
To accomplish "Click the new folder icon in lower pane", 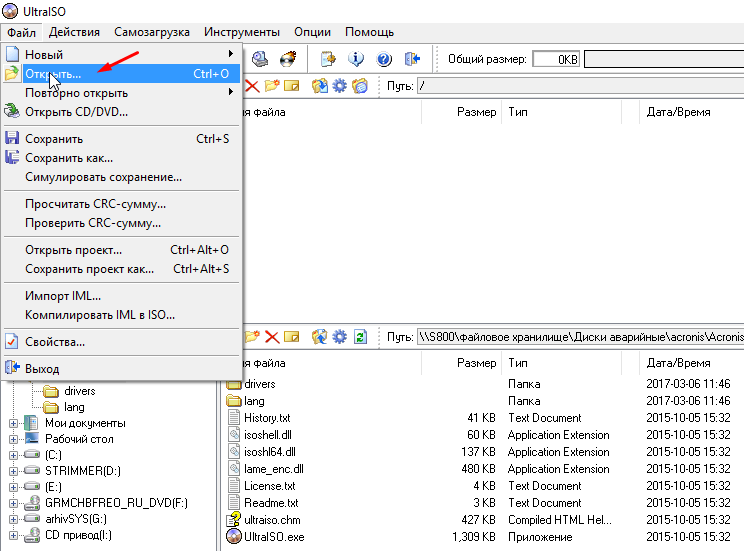I will (252, 337).
